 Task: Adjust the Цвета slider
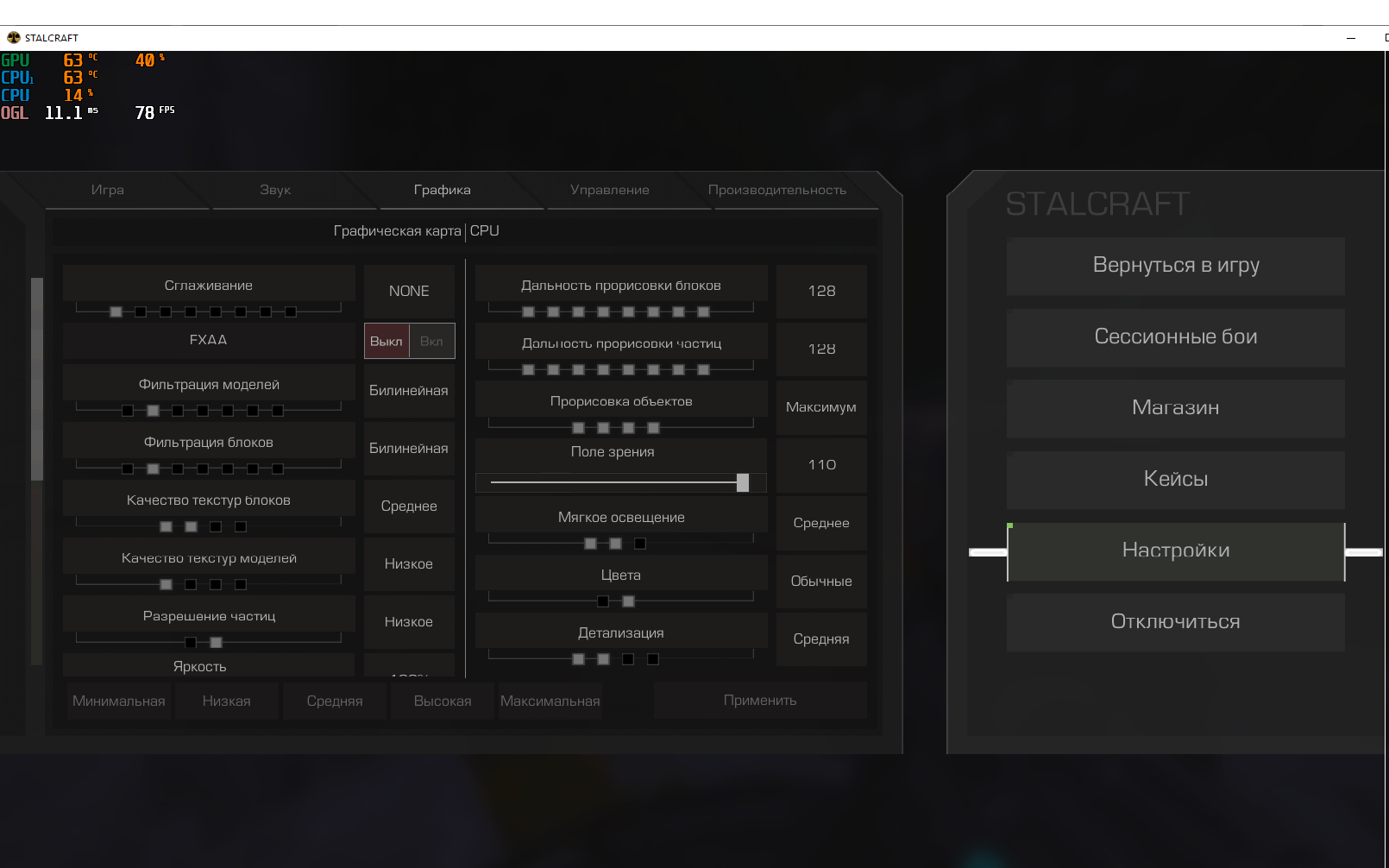point(621,601)
